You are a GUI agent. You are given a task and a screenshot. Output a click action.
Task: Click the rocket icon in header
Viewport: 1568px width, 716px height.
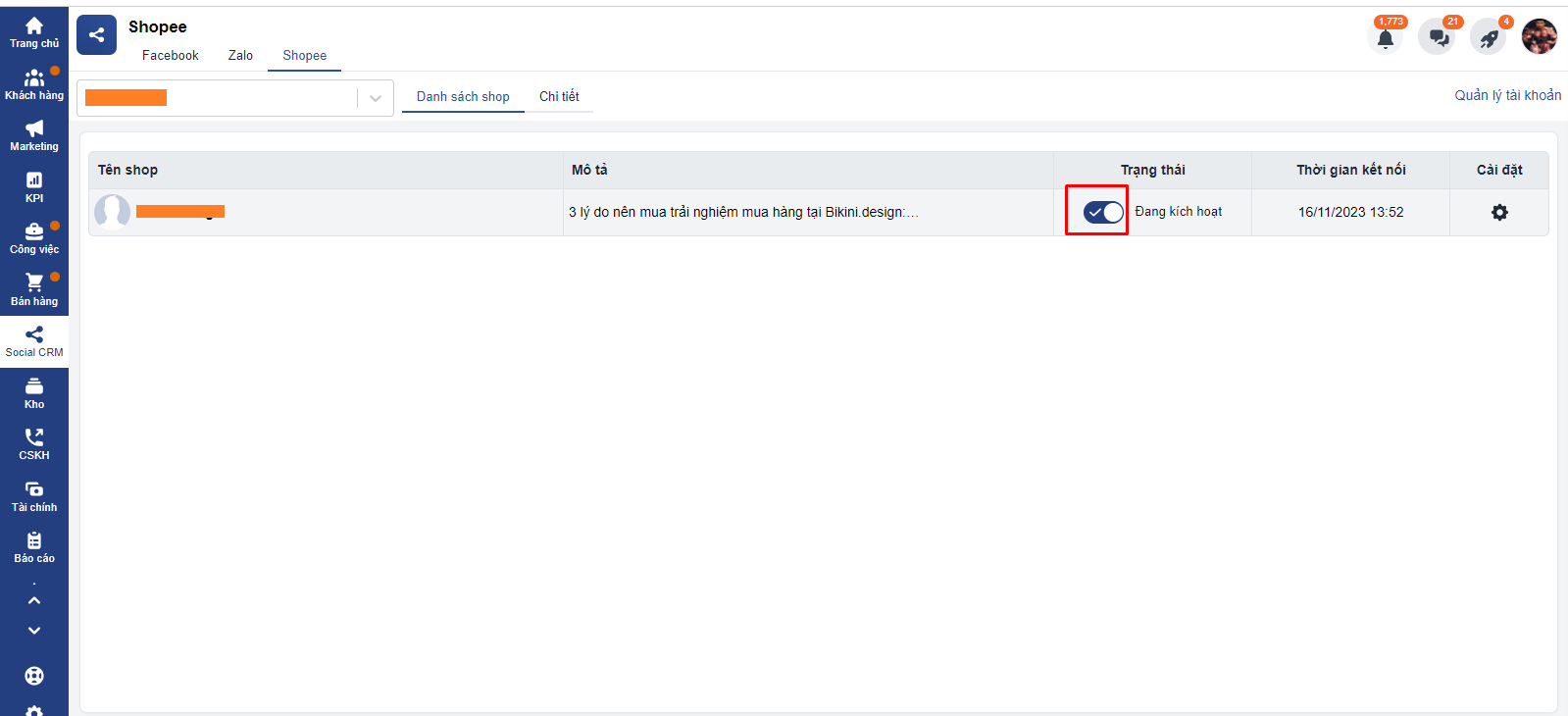point(1489,38)
